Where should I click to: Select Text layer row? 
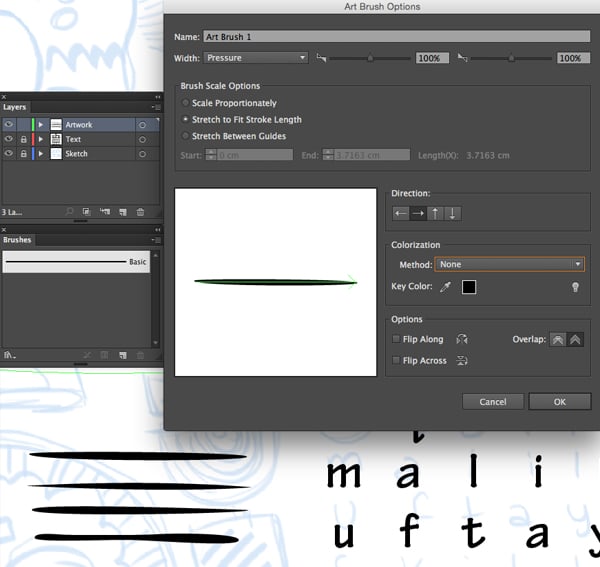[80, 139]
